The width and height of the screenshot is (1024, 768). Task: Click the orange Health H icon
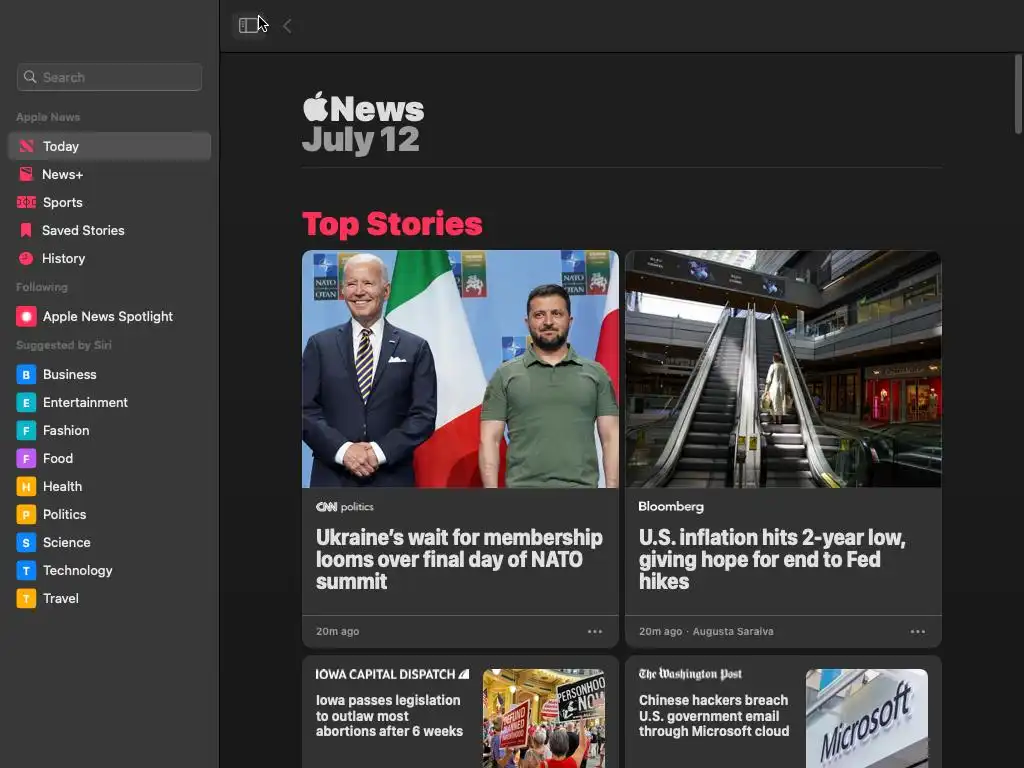pyautogui.click(x=26, y=487)
